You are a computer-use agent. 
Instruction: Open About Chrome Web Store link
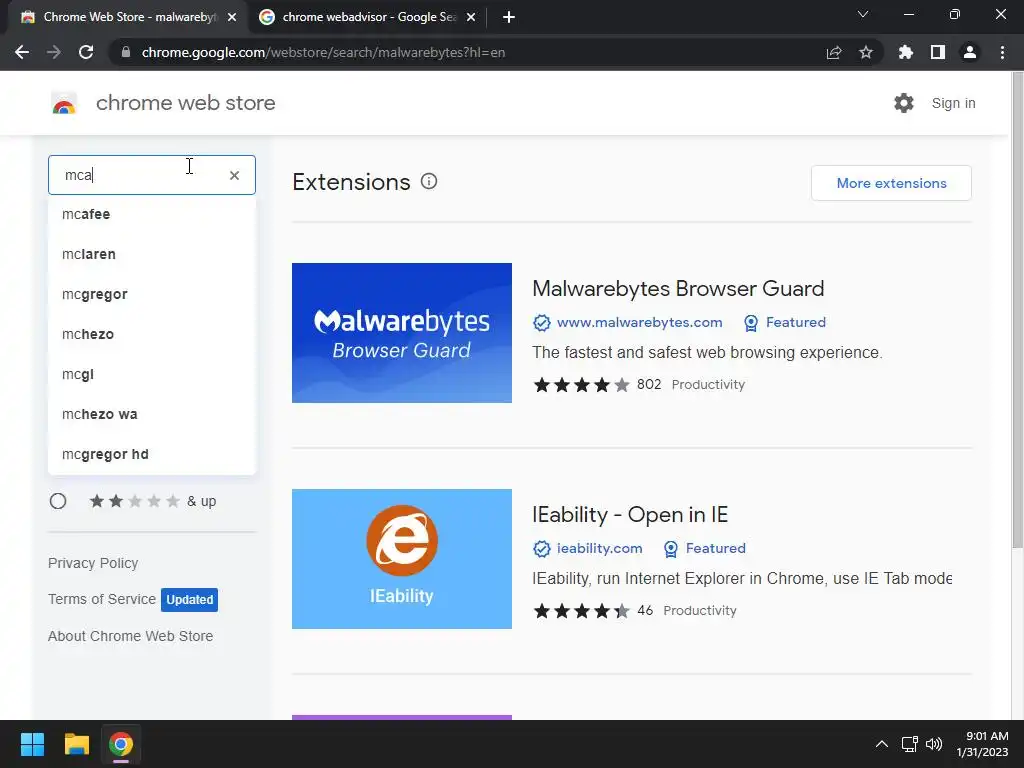(x=131, y=636)
